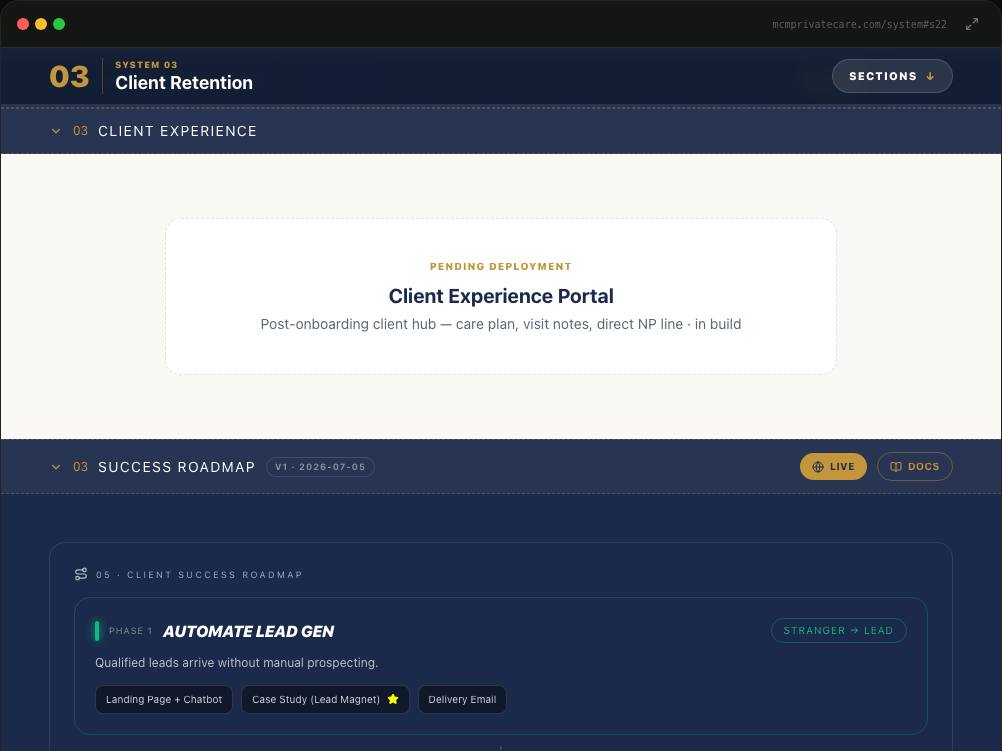
Task: Minimize the window with yellow button
Action: coord(41,24)
